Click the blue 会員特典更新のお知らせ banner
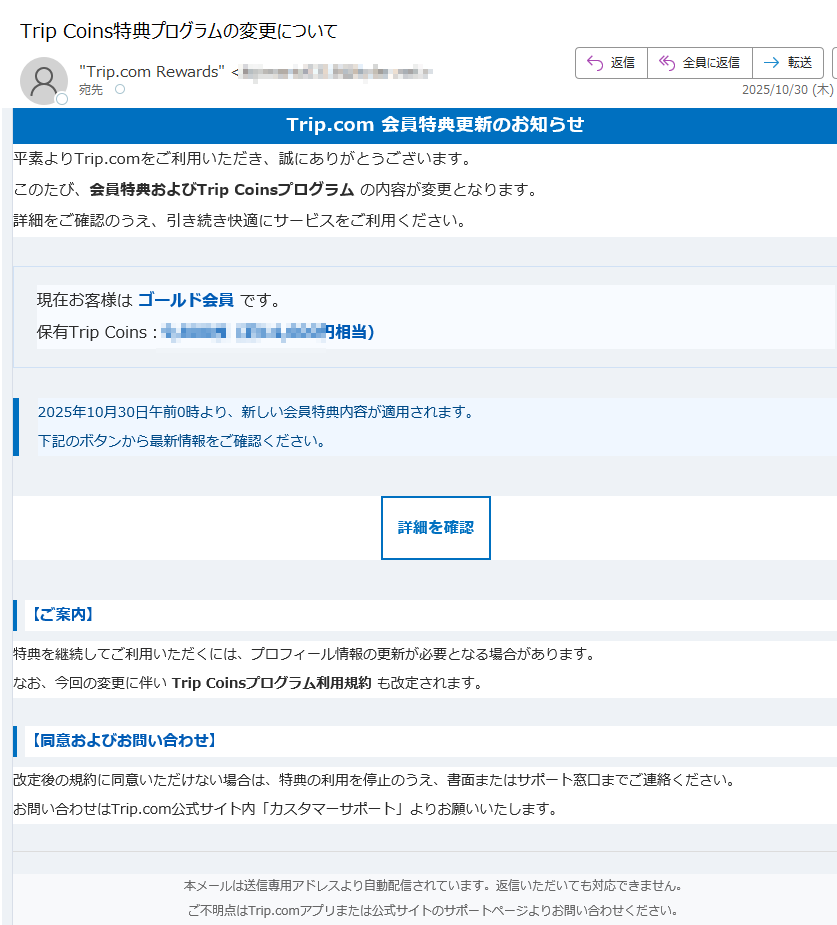837x925 pixels. [x=418, y=125]
